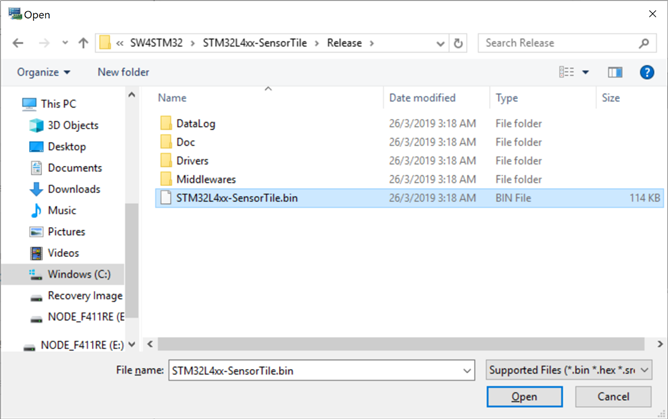Click horizontal scrollbar right arrow
The height and width of the screenshot is (419, 668).
coord(660,344)
